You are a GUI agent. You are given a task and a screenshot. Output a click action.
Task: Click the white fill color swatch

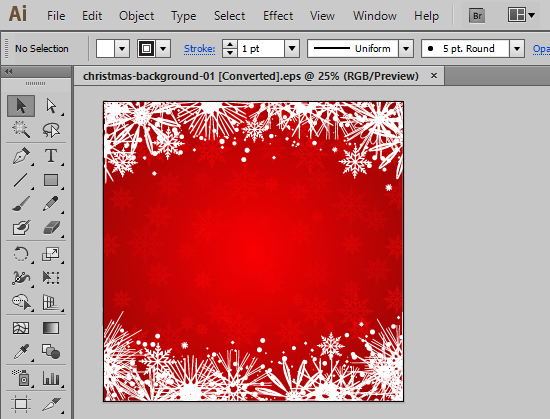tap(105, 48)
